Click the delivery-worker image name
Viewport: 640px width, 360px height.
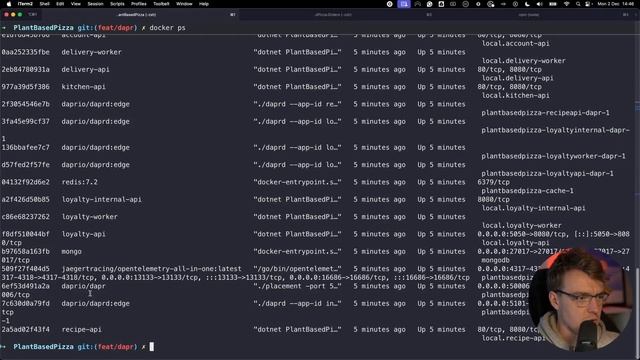click(x=91, y=52)
